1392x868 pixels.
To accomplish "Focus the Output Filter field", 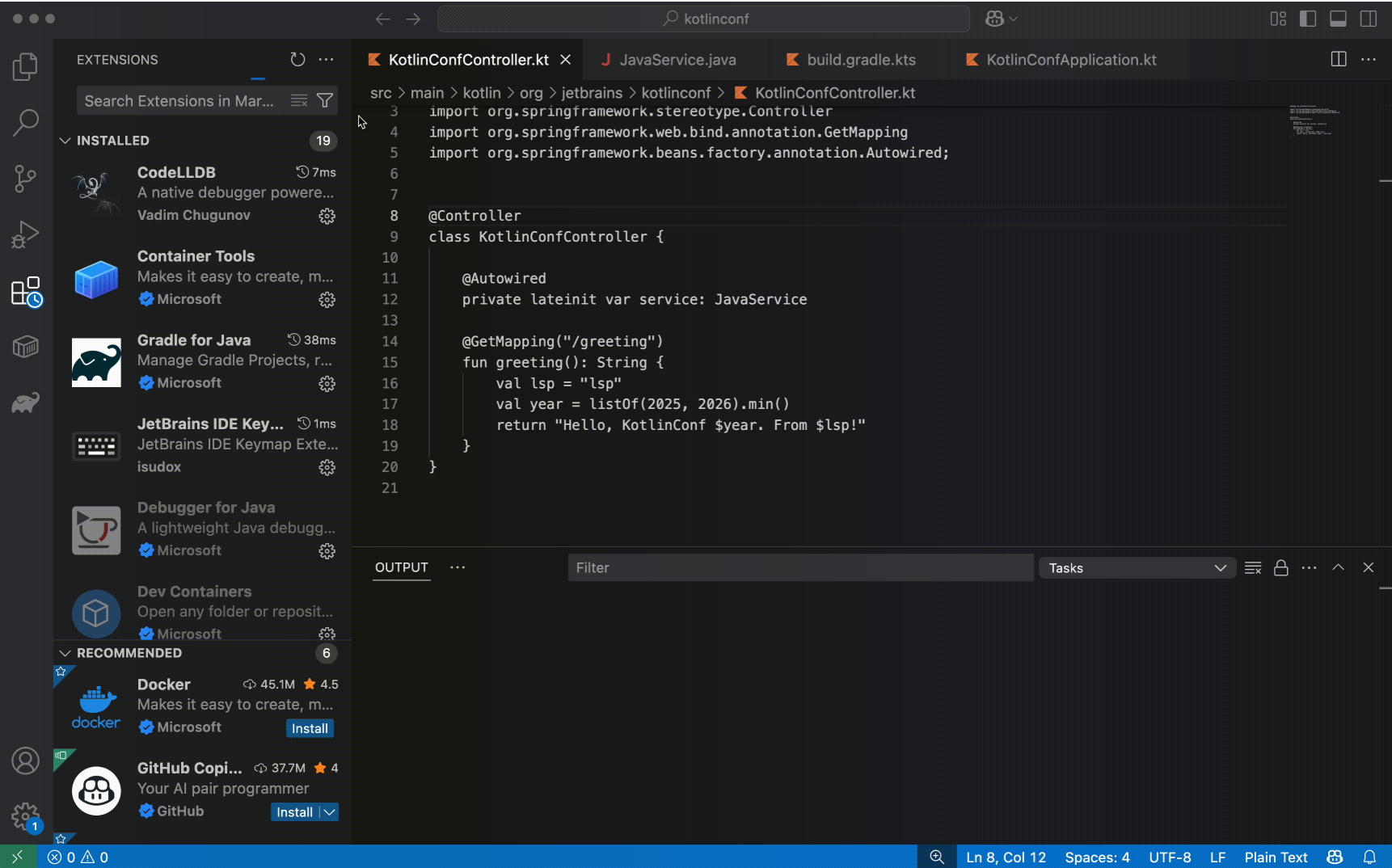I will tap(800, 568).
